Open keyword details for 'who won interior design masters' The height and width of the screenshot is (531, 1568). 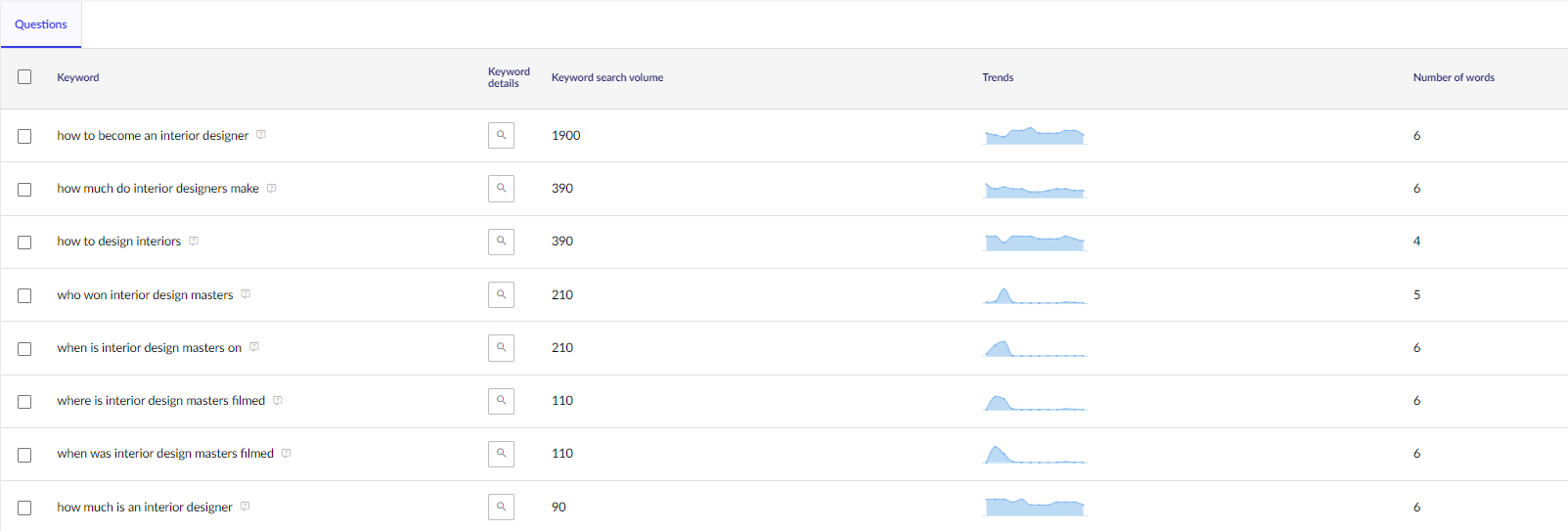(501, 294)
